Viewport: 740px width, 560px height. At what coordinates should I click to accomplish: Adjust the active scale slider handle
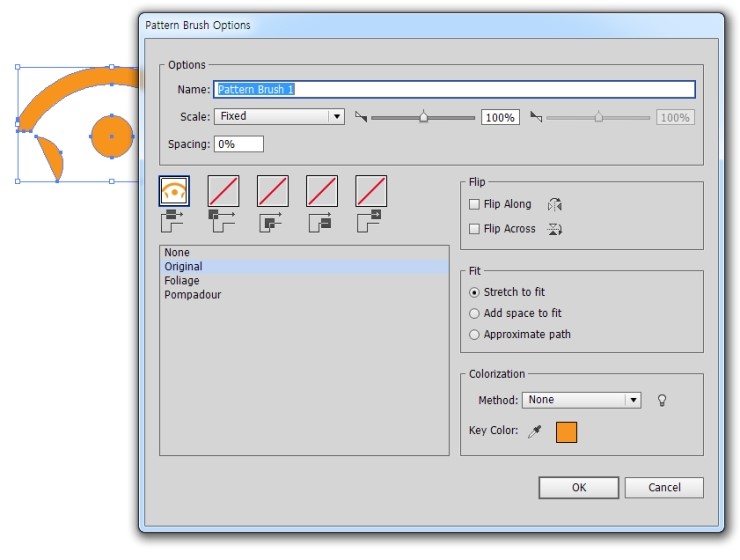tap(423, 117)
